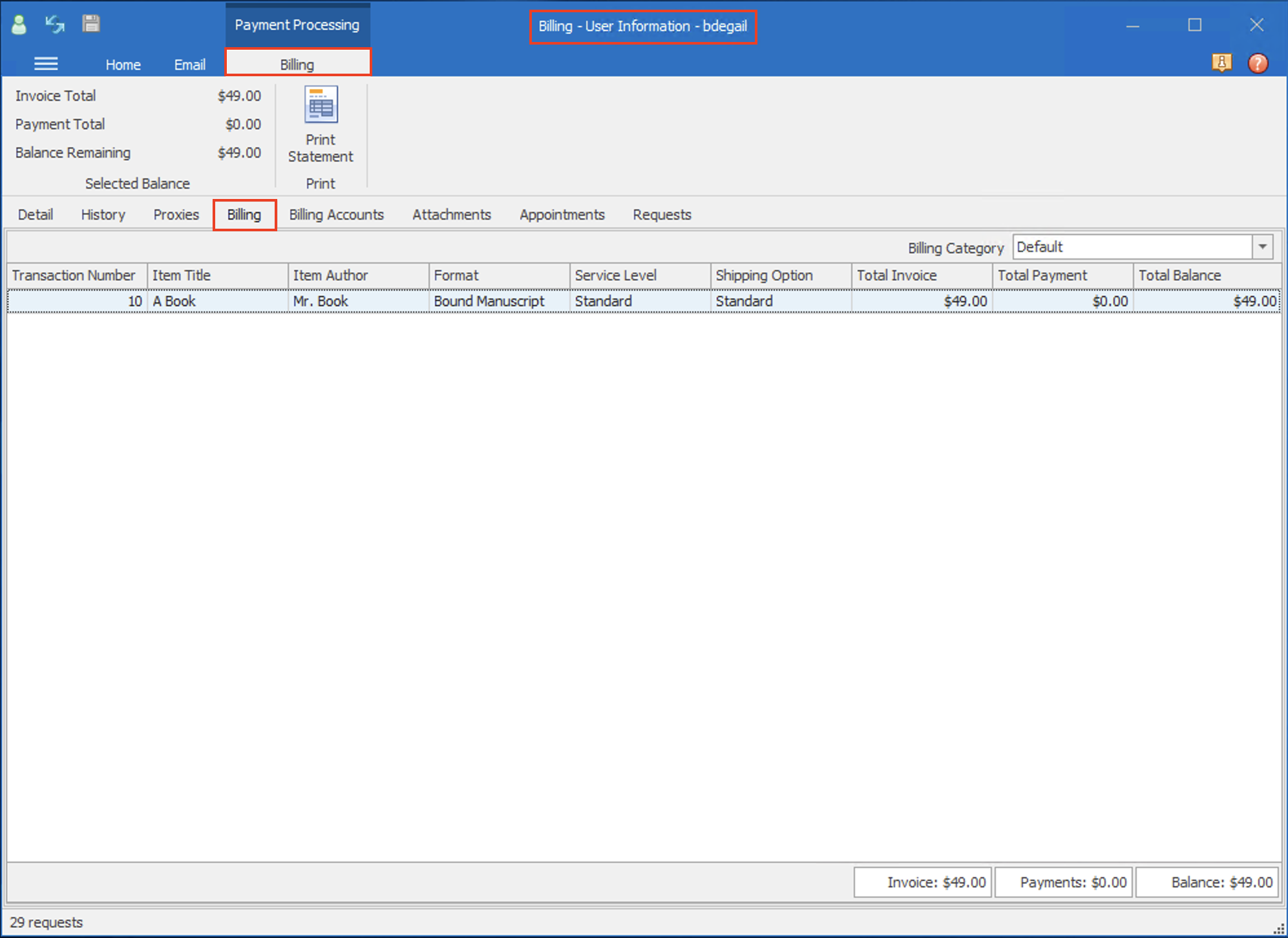Click the orange notification alert icon

click(1221, 63)
